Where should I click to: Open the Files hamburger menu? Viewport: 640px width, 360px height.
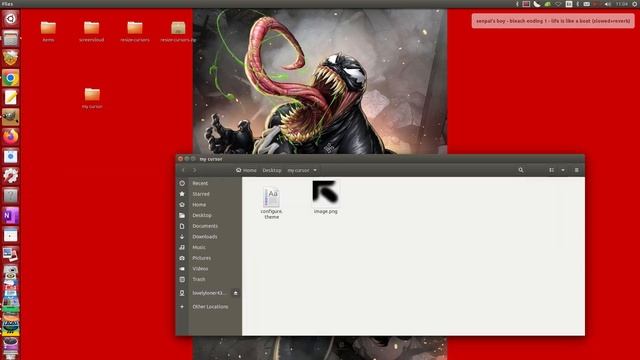point(576,170)
